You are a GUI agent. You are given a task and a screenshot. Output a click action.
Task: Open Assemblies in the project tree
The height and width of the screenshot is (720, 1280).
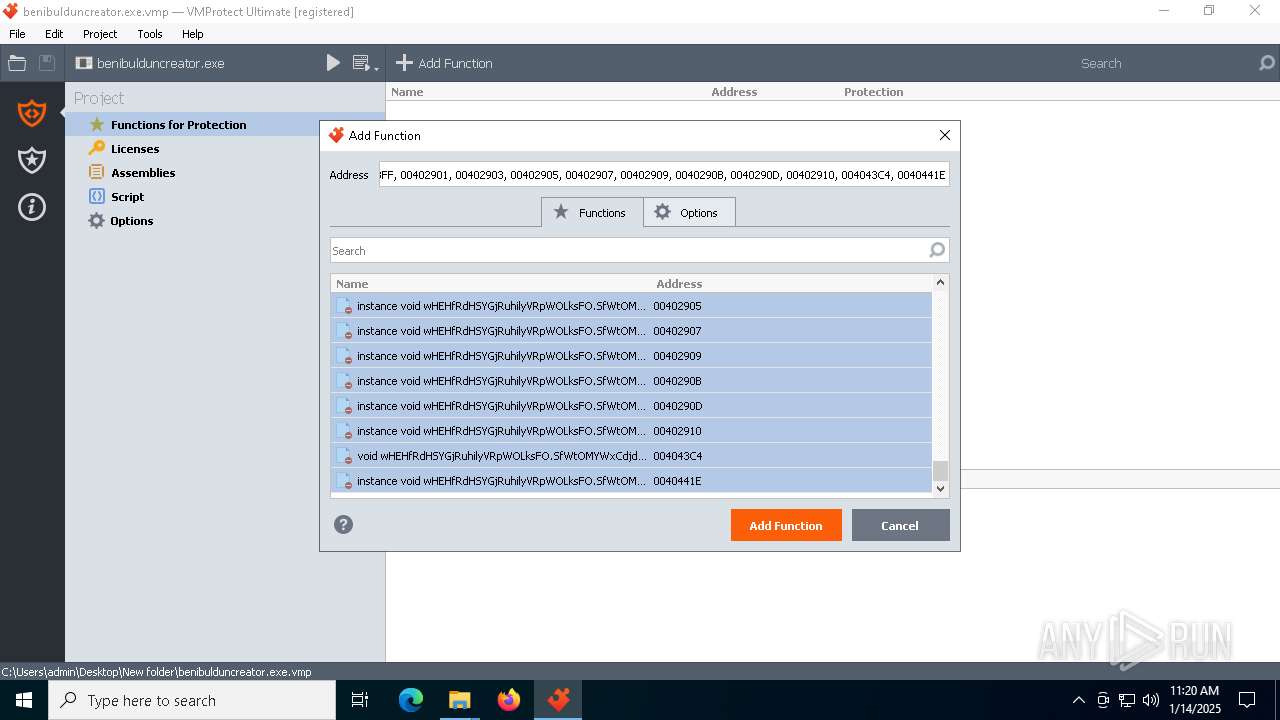(143, 173)
